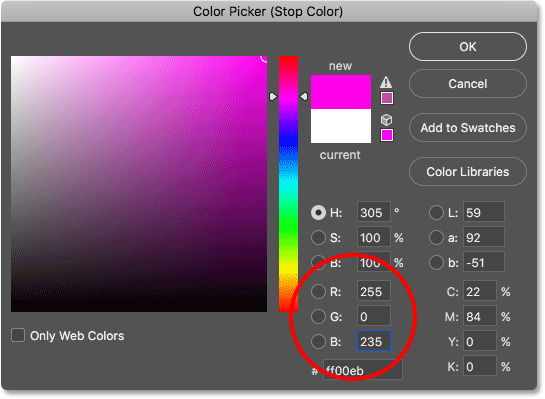Click the 'current' label below the swatch
This screenshot has width=545, height=399.
coord(340,155)
